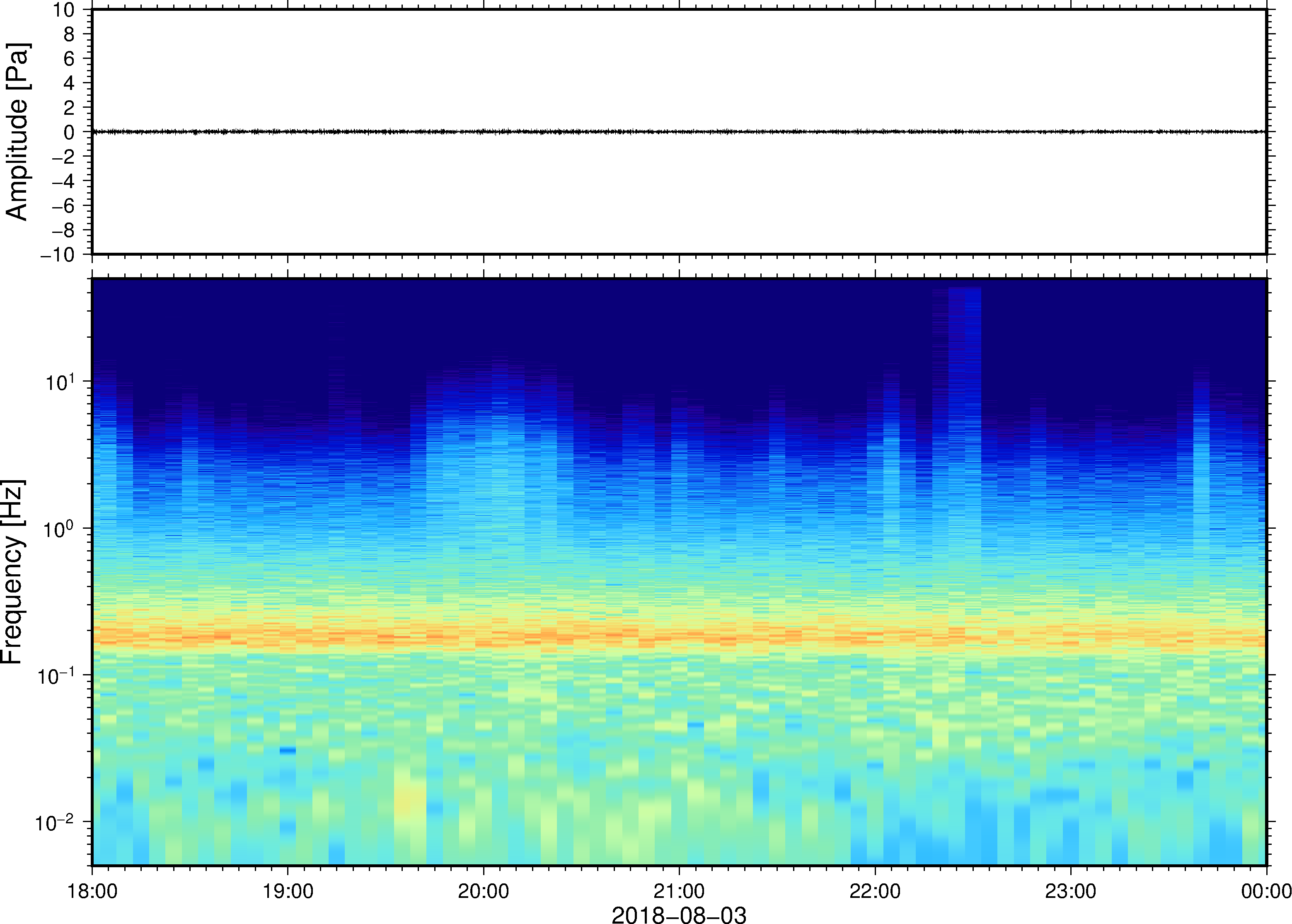This screenshot has width=1292, height=924.
Task: Click the 00:00 time axis label
Action: pyautogui.click(x=1266, y=891)
